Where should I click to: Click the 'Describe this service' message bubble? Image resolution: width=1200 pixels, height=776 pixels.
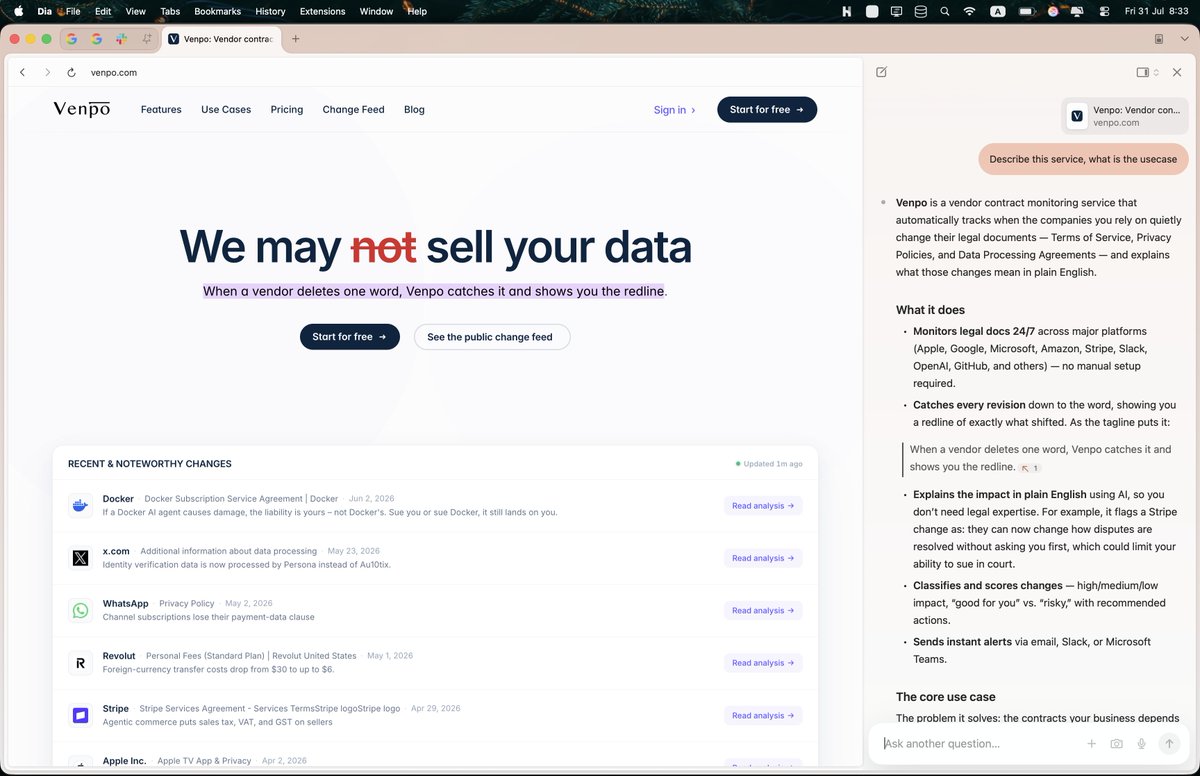1083,159
